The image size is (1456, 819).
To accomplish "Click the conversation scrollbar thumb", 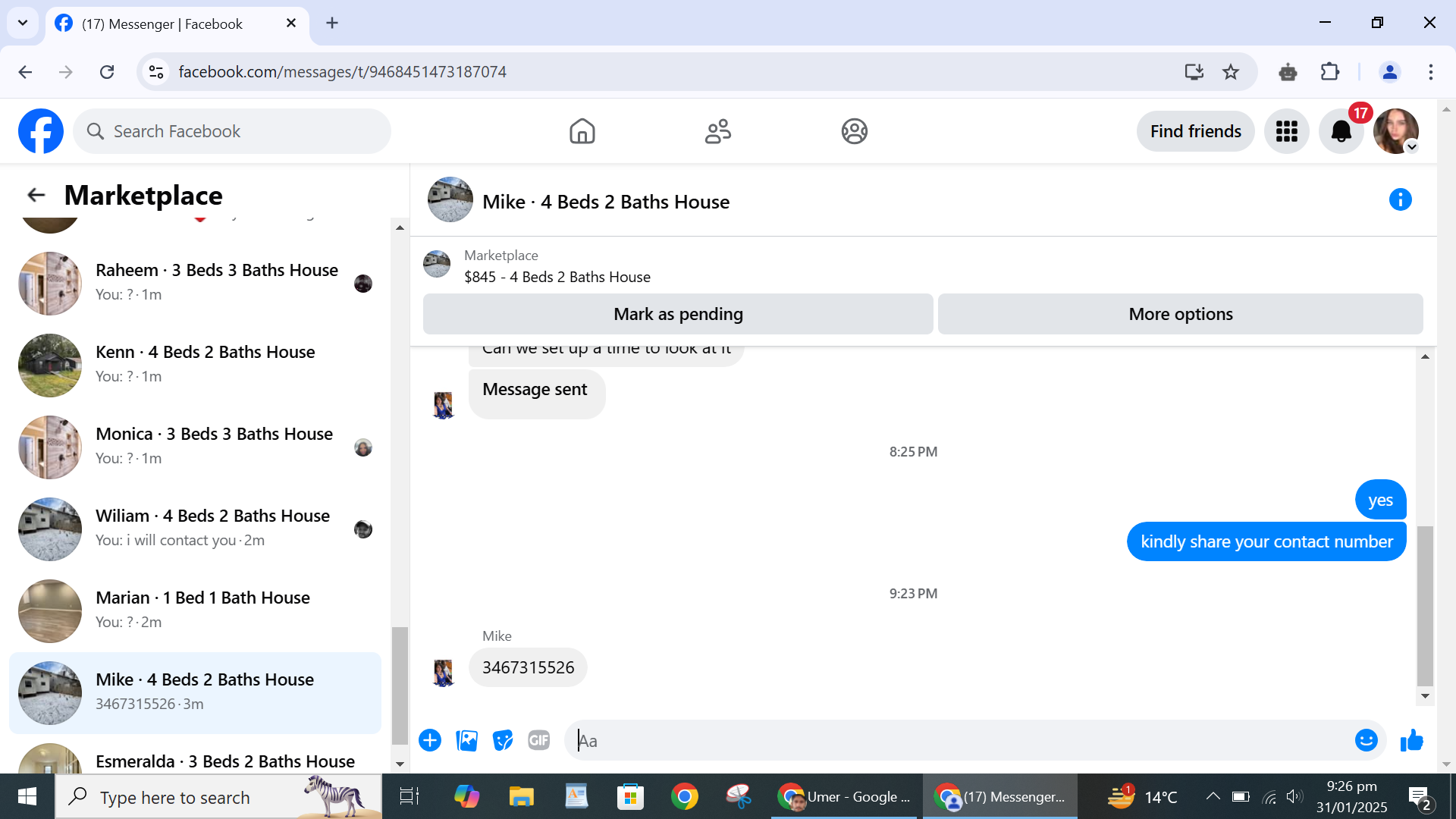I will pyautogui.click(x=1425, y=604).
